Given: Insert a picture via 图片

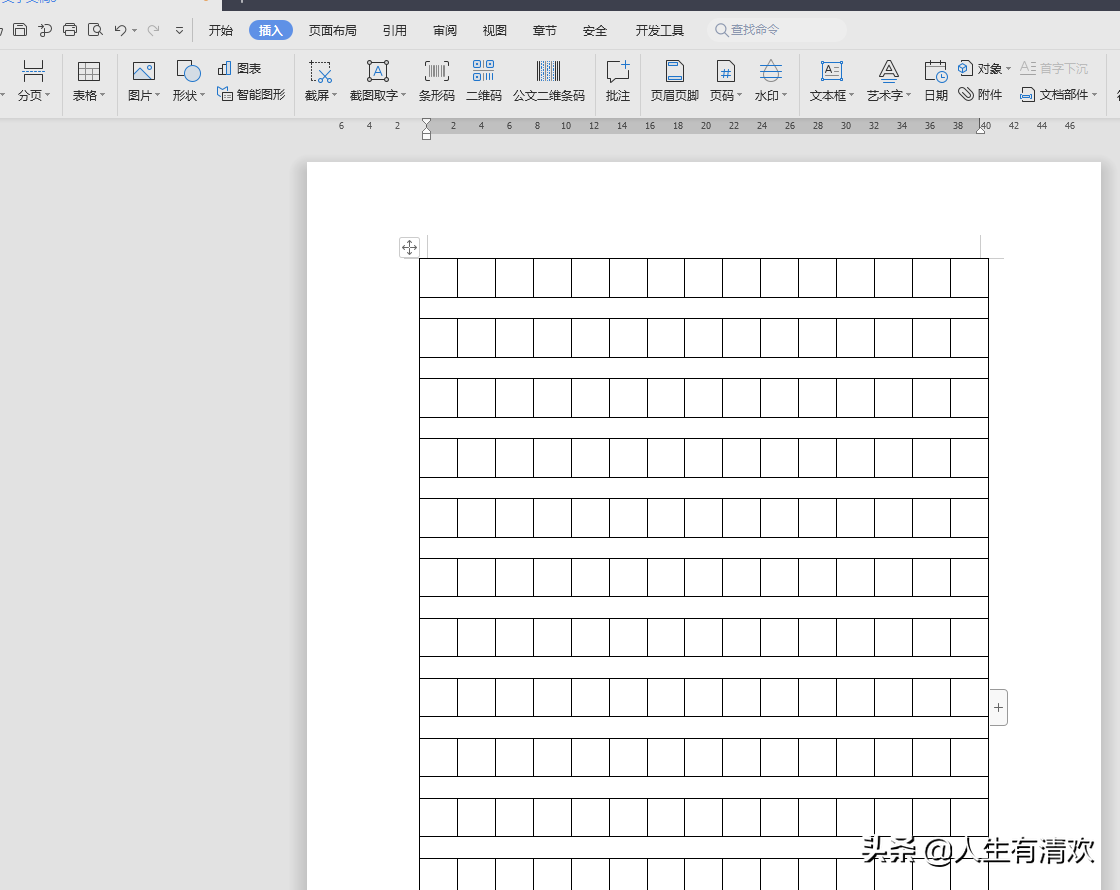Looking at the screenshot, I should pyautogui.click(x=143, y=80).
